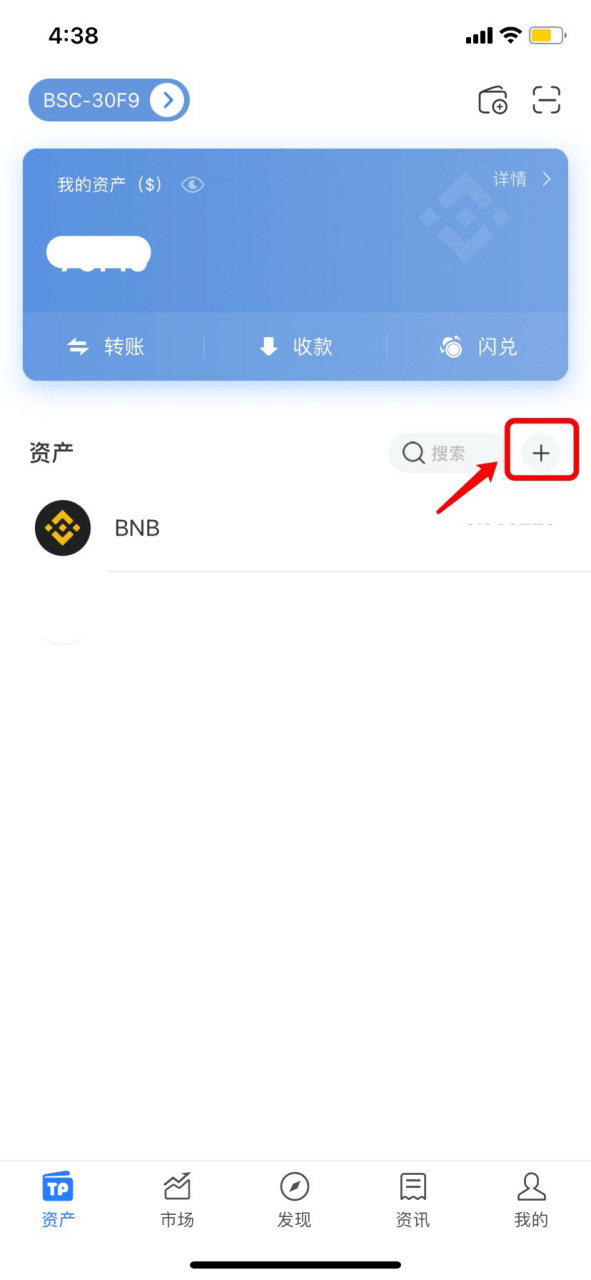
Task: Switch to the 市场 market tab
Action: click(x=177, y=1199)
